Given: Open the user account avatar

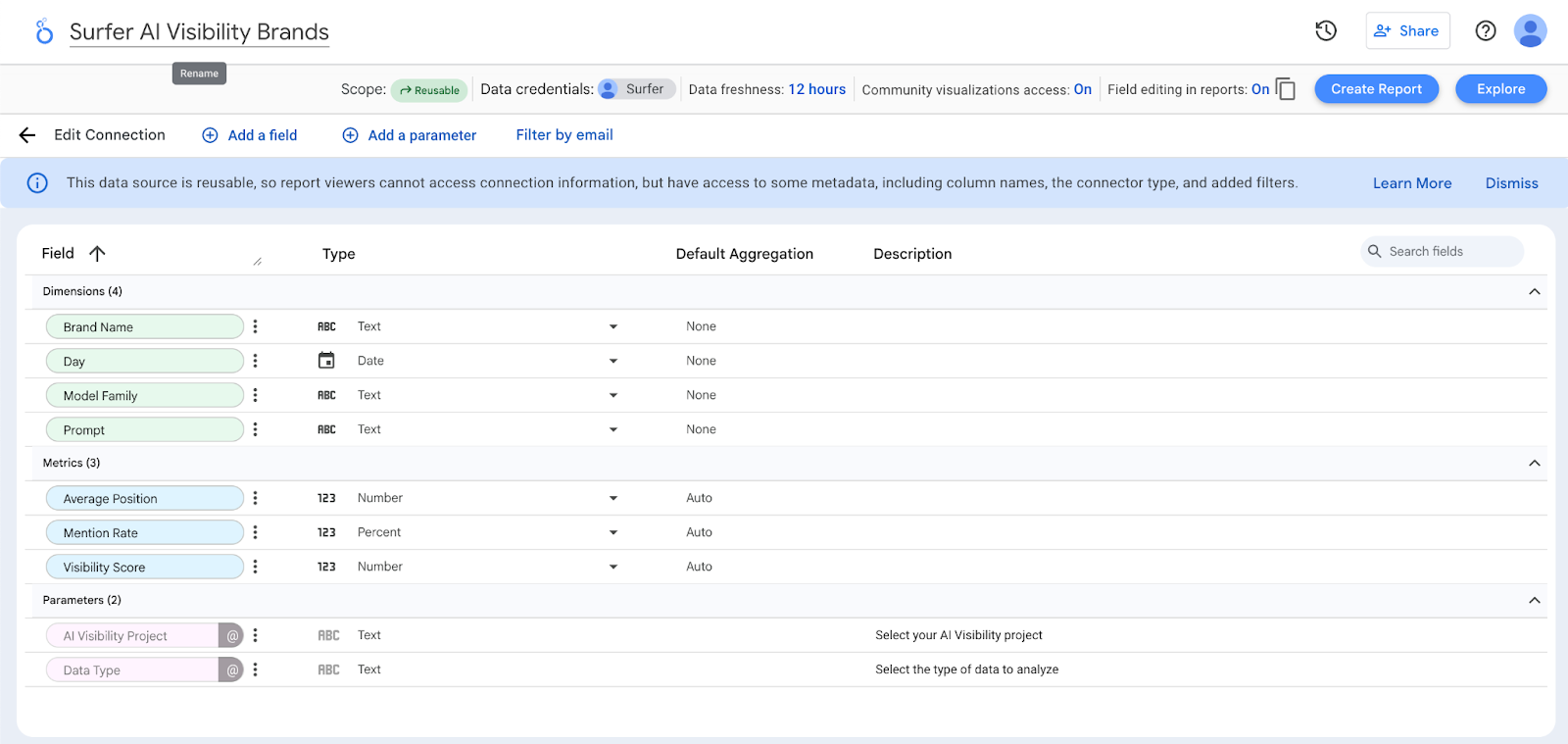Looking at the screenshot, I should pos(1530,31).
